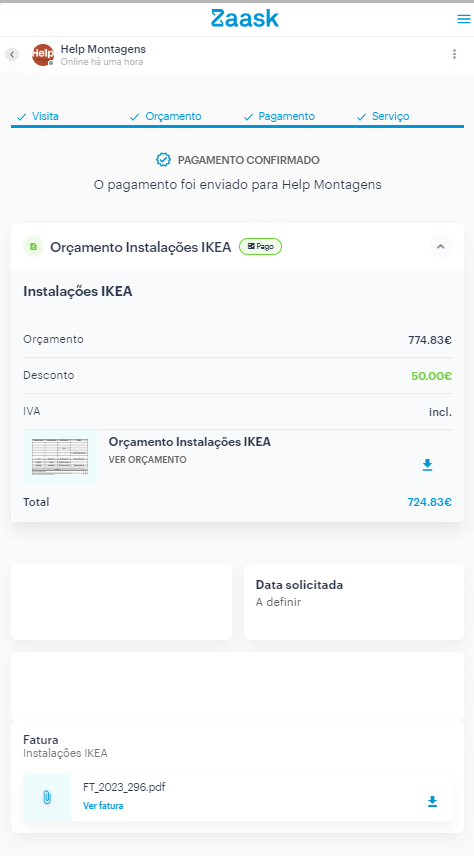The width and height of the screenshot is (474, 856).
Task: Click the Data solicitada heading
Action: point(299,585)
